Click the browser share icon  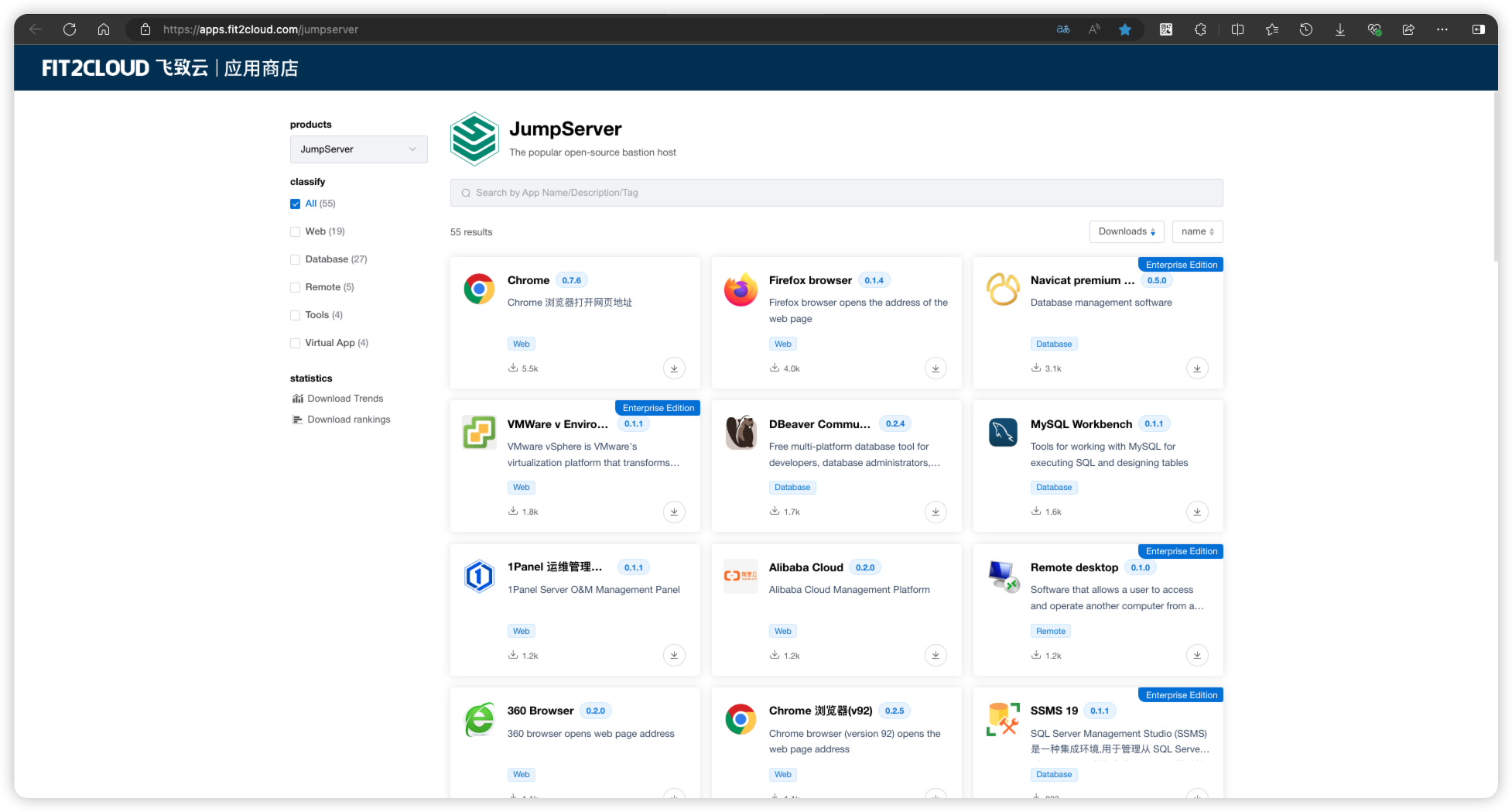coord(1408,29)
